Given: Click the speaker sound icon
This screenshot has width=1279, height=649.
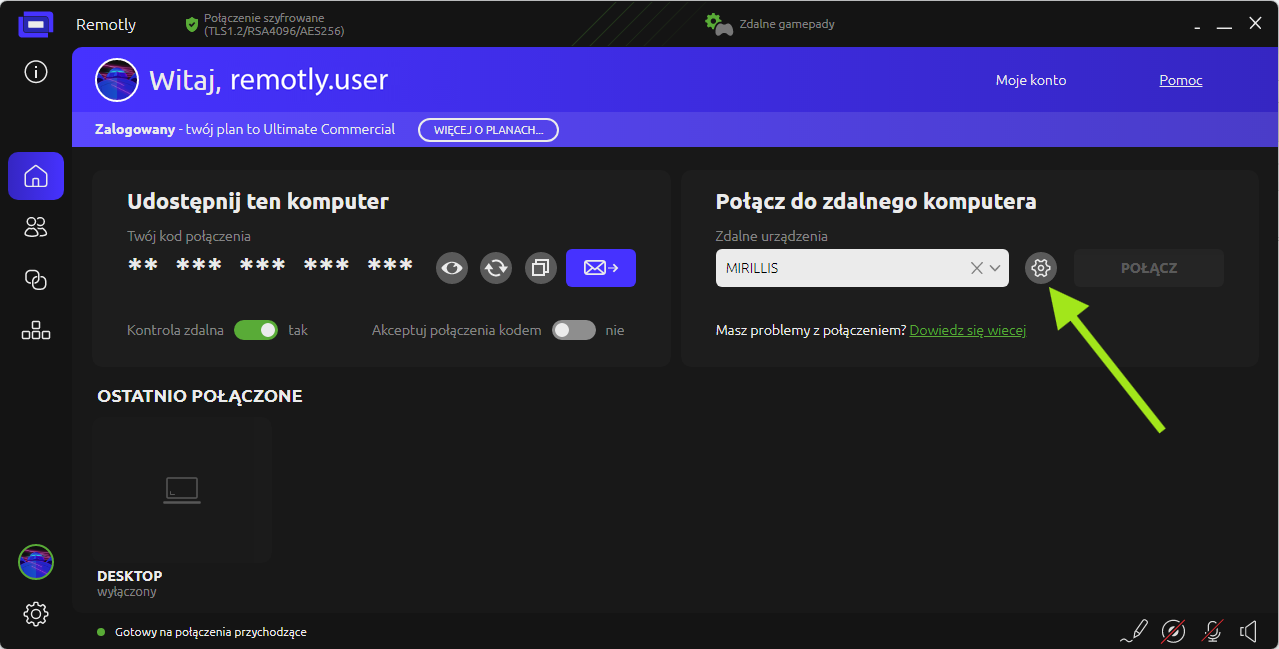Looking at the screenshot, I should pyautogui.click(x=1248, y=631).
